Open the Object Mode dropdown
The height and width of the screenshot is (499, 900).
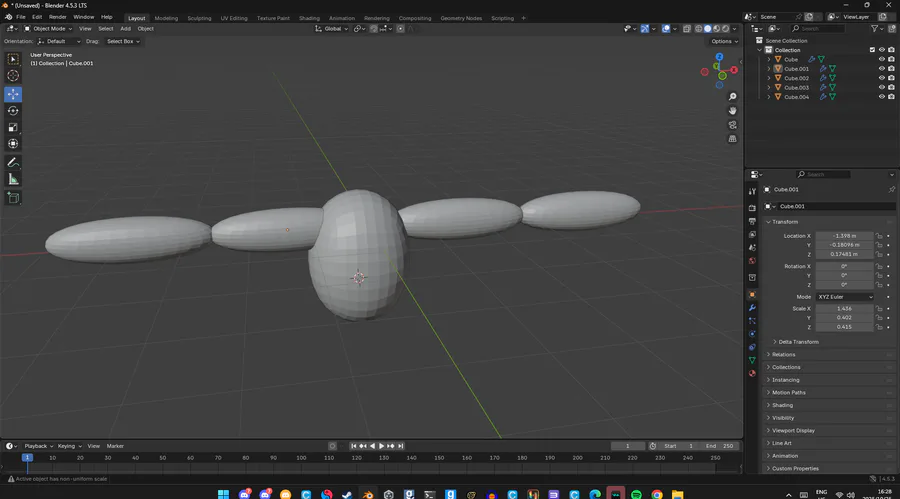48,29
